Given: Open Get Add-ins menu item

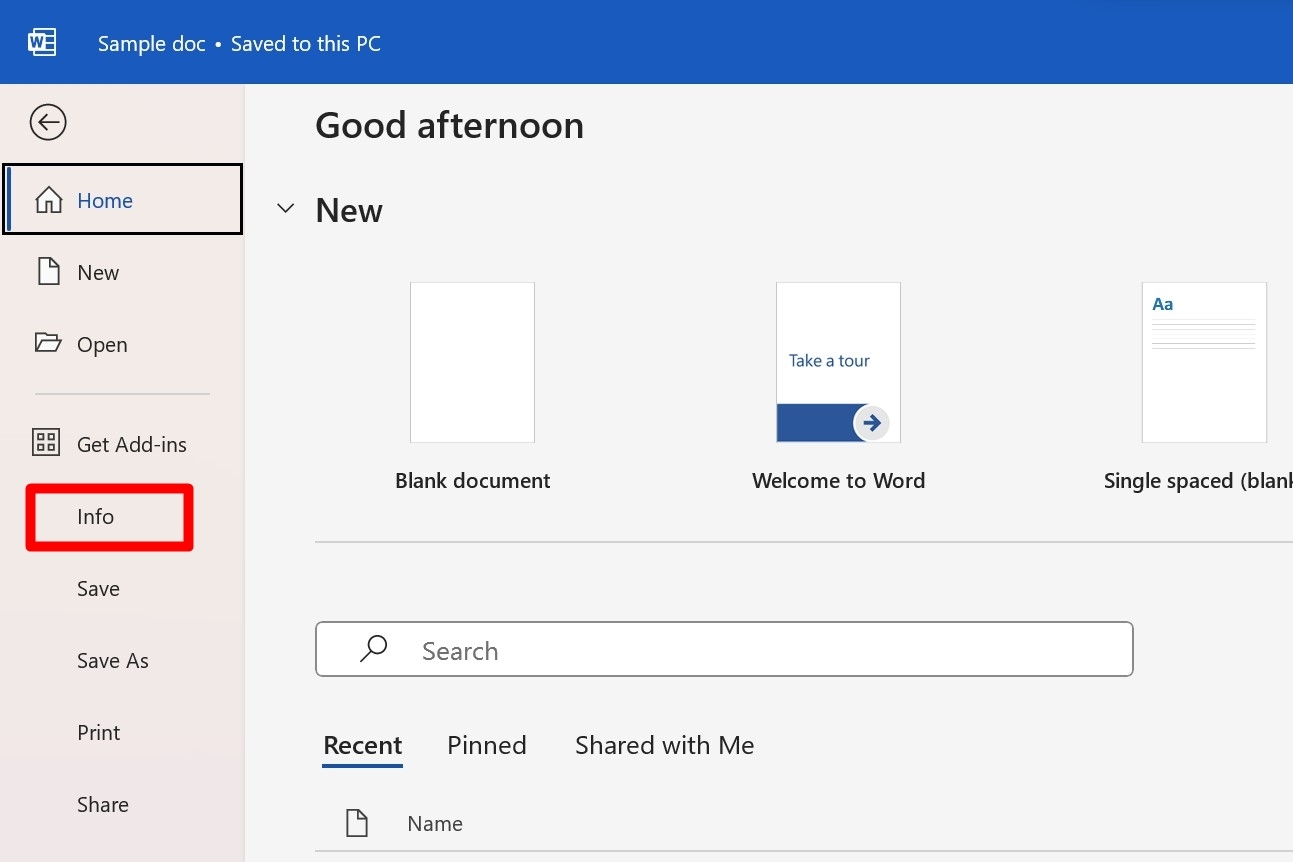Looking at the screenshot, I should click(132, 444).
